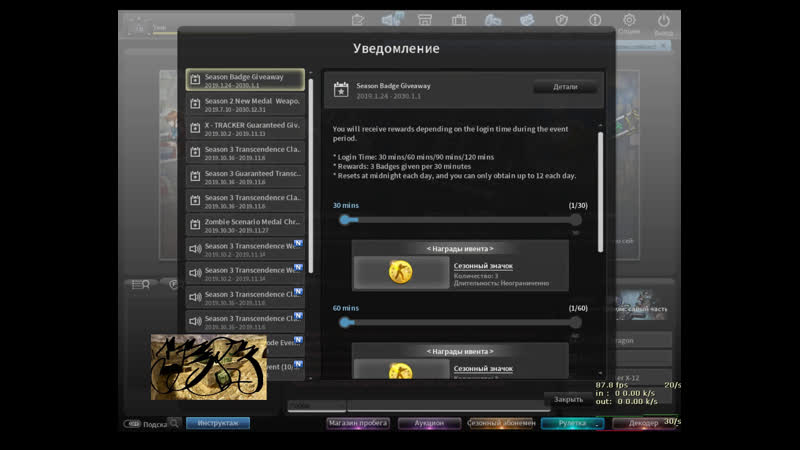Click the Сезонный значок link under 30 mins
800x450 pixels.
[x=483, y=266]
